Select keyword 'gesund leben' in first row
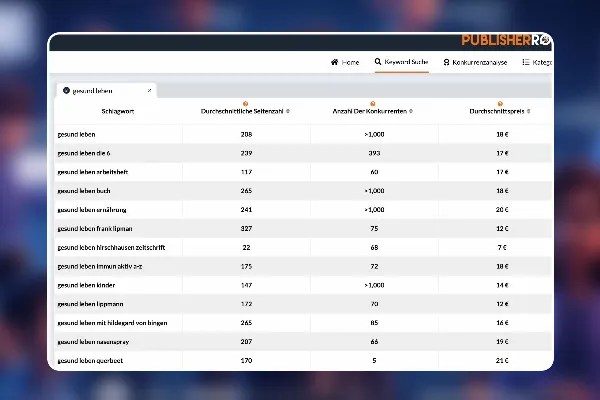 (x=77, y=134)
